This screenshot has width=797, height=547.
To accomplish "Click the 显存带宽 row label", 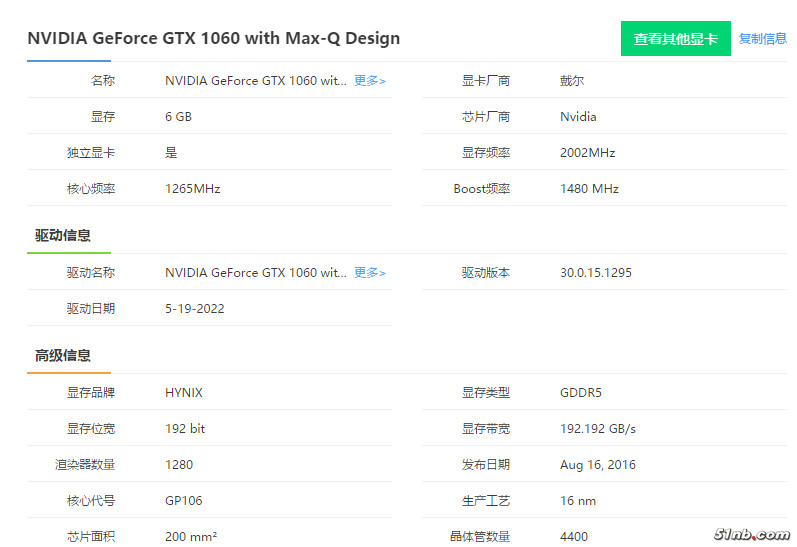I will 486,429.
